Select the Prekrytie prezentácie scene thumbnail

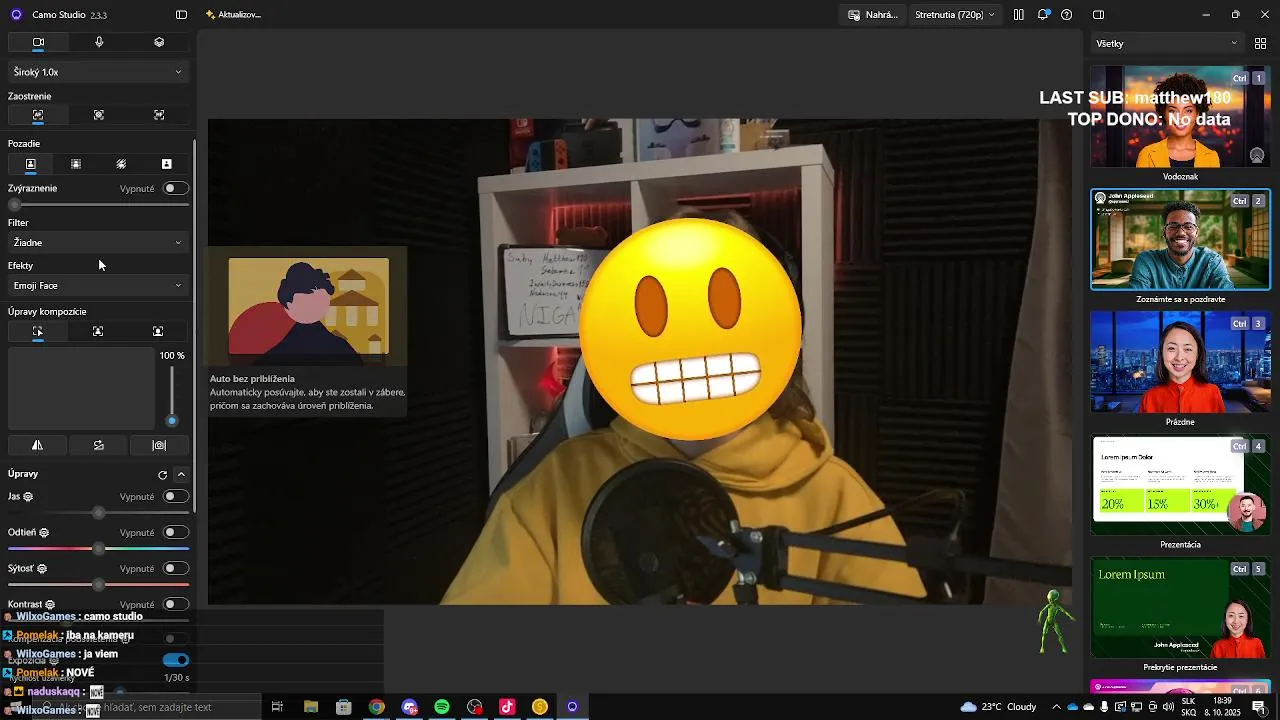1180,608
